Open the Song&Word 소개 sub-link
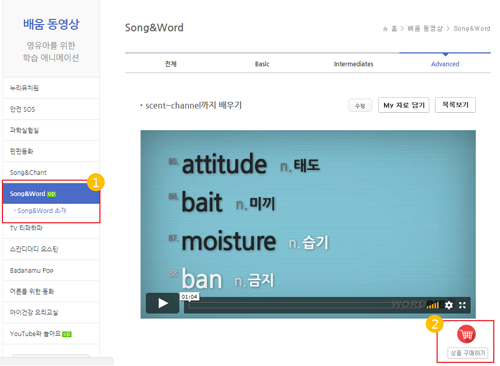This screenshot has height=366, width=500. [x=40, y=211]
